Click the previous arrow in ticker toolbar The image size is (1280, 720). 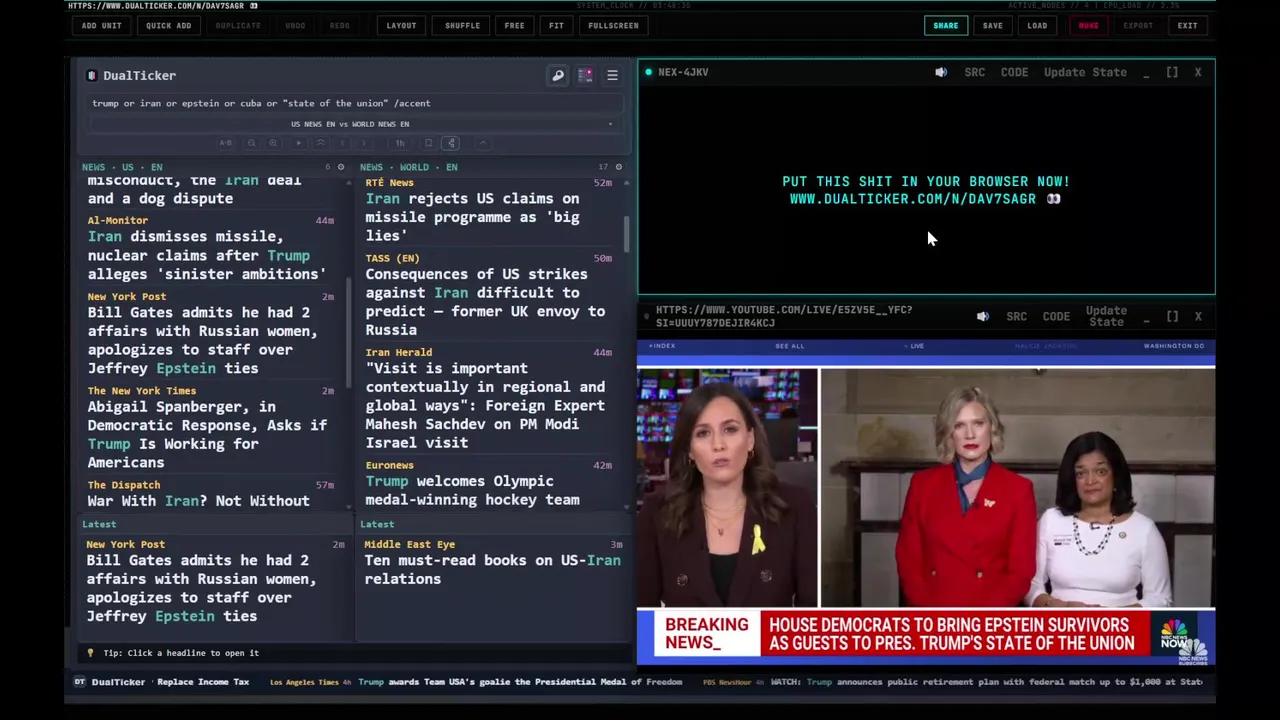click(342, 143)
